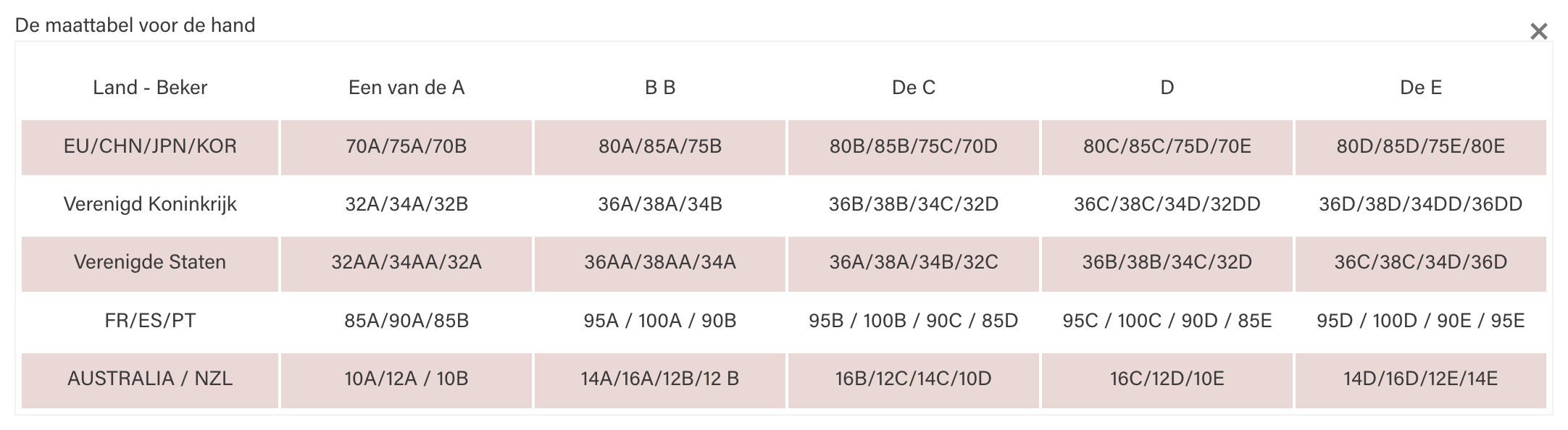Select the 'De E' column header
This screenshot has width=1568, height=430.
(1421, 88)
